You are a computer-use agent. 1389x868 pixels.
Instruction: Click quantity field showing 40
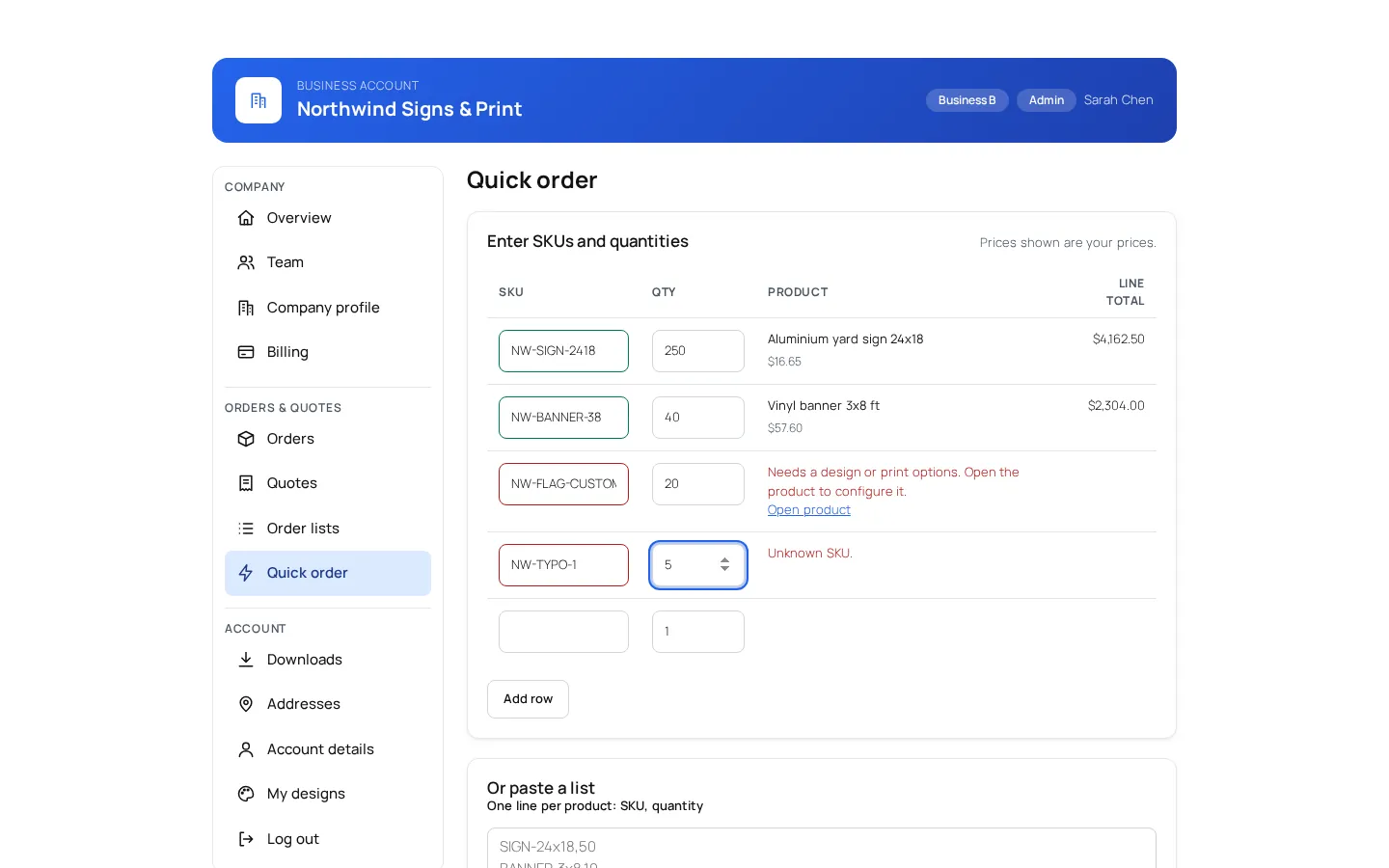(x=698, y=418)
